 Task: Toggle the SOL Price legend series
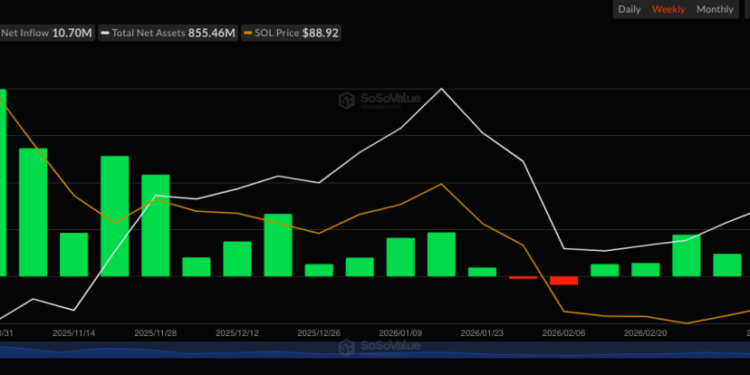pyautogui.click(x=291, y=33)
